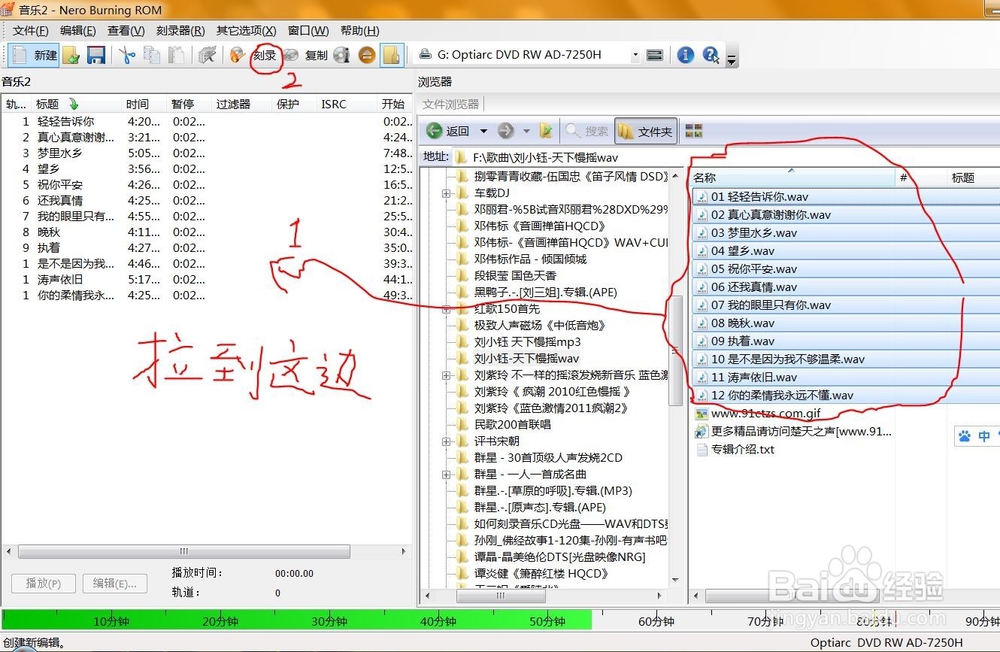The height and width of the screenshot is (652, 1000).
Task: Click the Paste clipboard icon in toolbar
Action: [176, 56]
